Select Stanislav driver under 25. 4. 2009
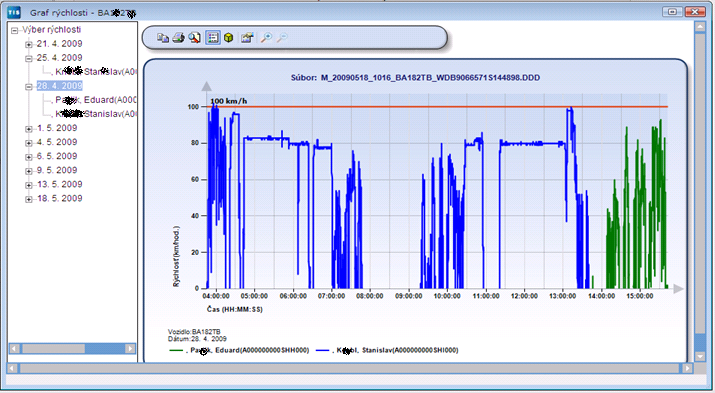 [96, 72]
